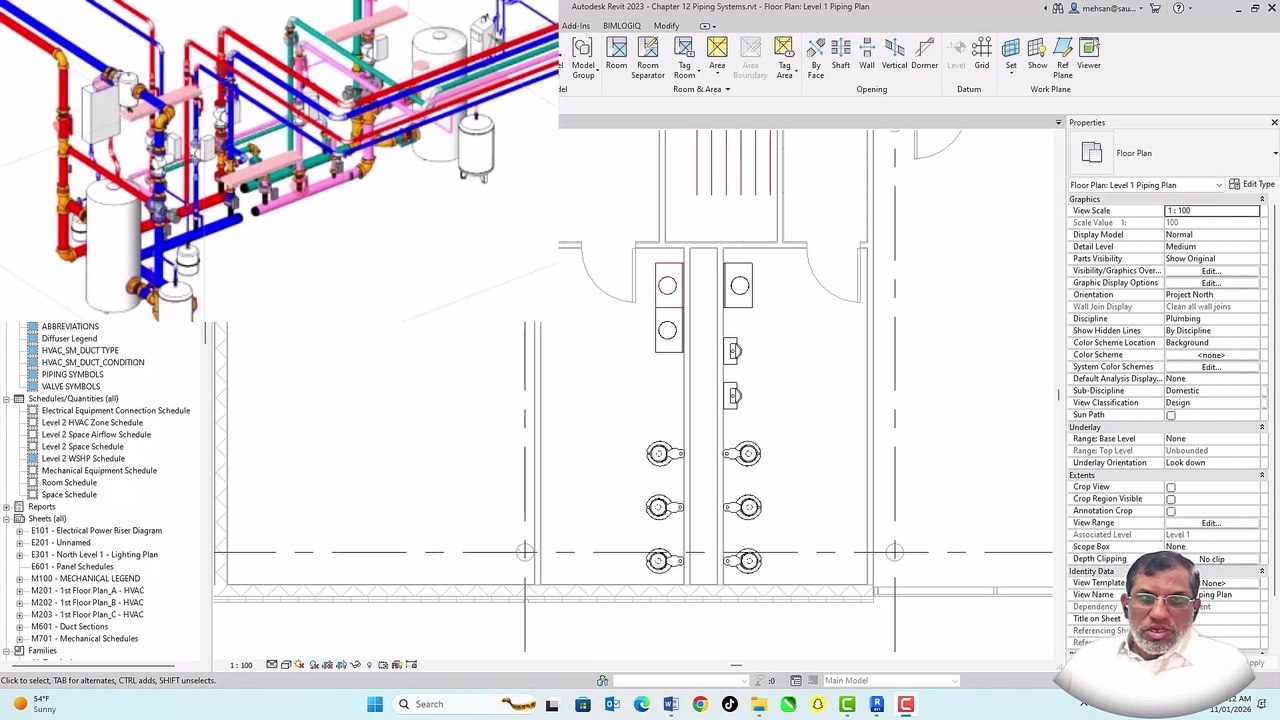Select the Model Group tool
Image resolution: width=1280 pixels, height=720 pixels.
582,58
